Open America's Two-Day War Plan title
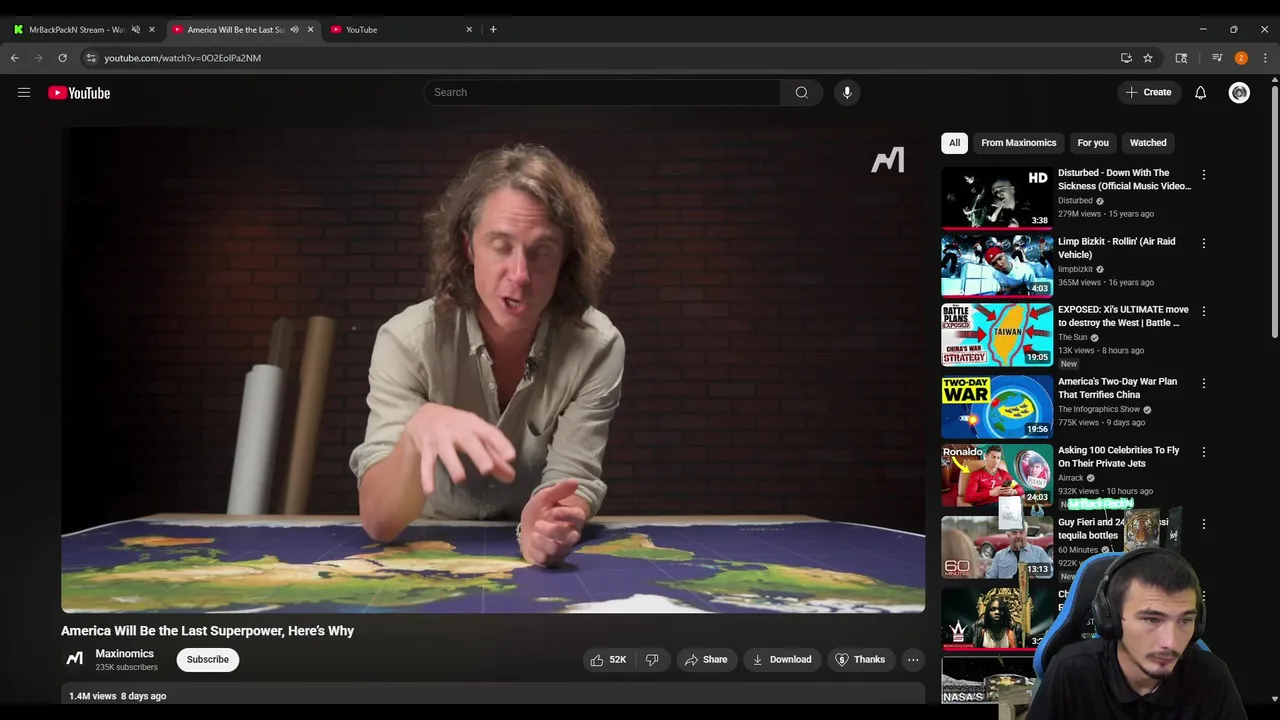 click(1117, 388)
